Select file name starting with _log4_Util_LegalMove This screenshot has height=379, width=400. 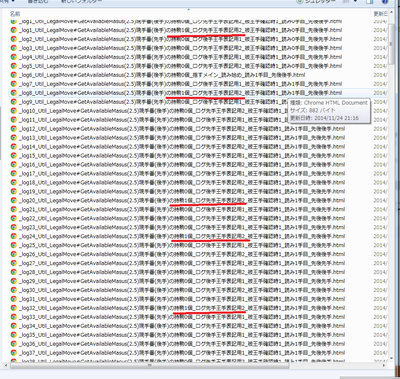(x=180, y=57)
